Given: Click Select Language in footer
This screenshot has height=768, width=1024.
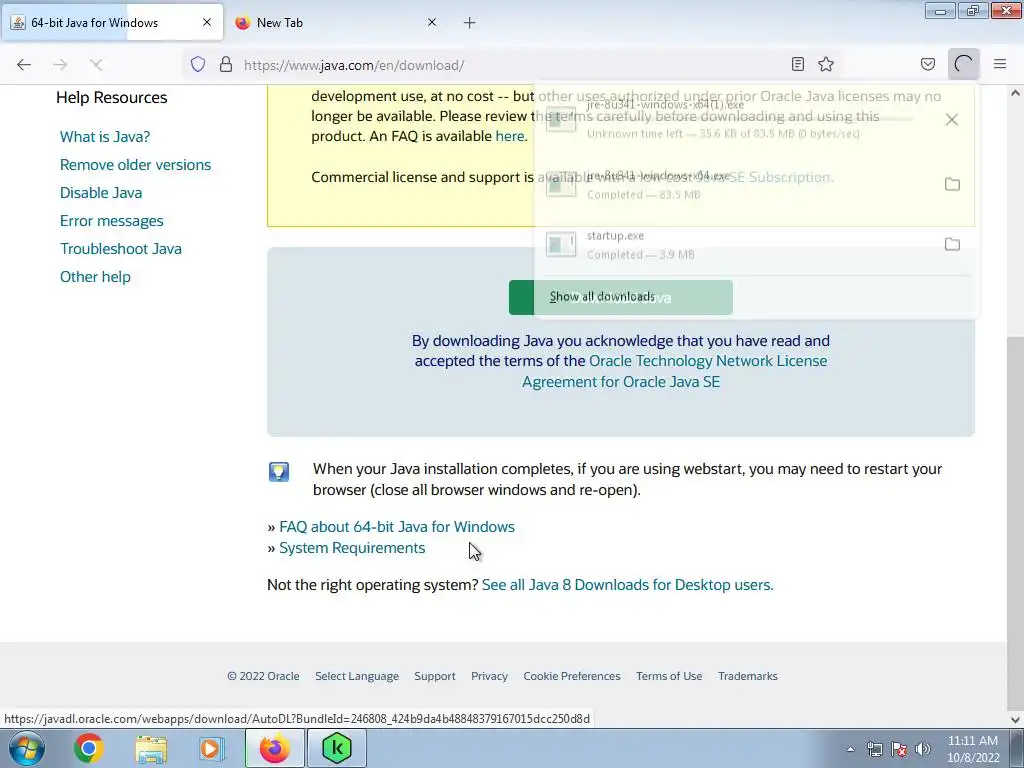Looking at the screenshot, I should (357, 676).
